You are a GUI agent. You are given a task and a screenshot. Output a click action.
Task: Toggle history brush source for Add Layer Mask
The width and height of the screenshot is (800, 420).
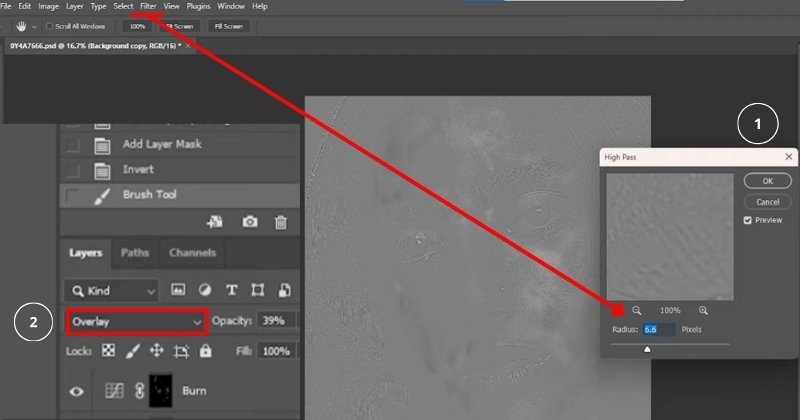(x=72, y=145)
